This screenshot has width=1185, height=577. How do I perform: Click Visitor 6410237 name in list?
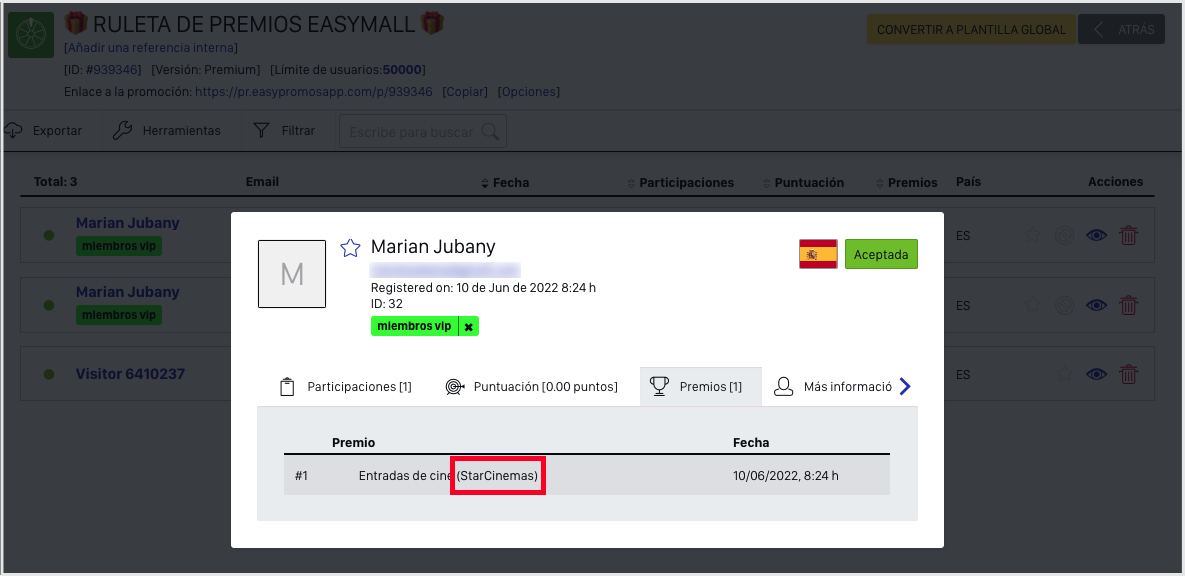click(x=130, y=374)
